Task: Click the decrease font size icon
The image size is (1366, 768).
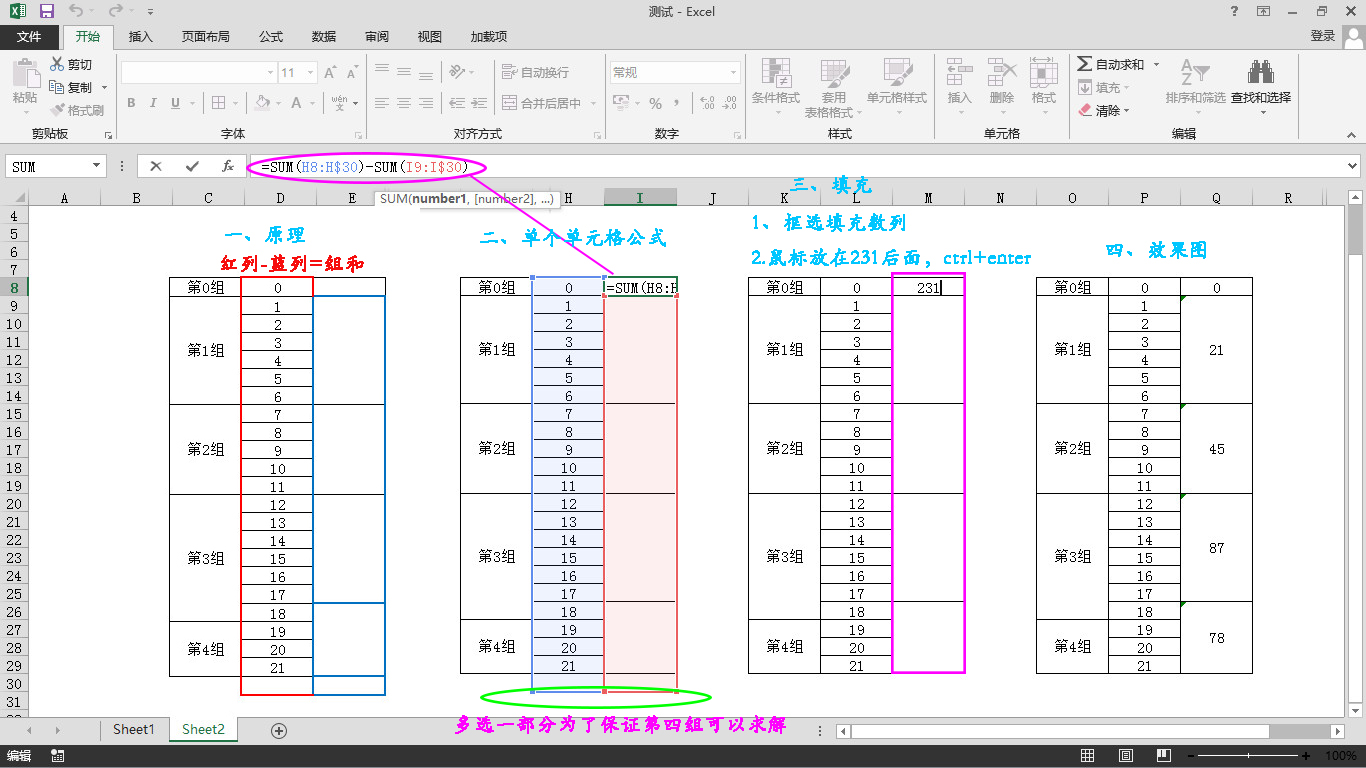Action: [x=352, y=73]
